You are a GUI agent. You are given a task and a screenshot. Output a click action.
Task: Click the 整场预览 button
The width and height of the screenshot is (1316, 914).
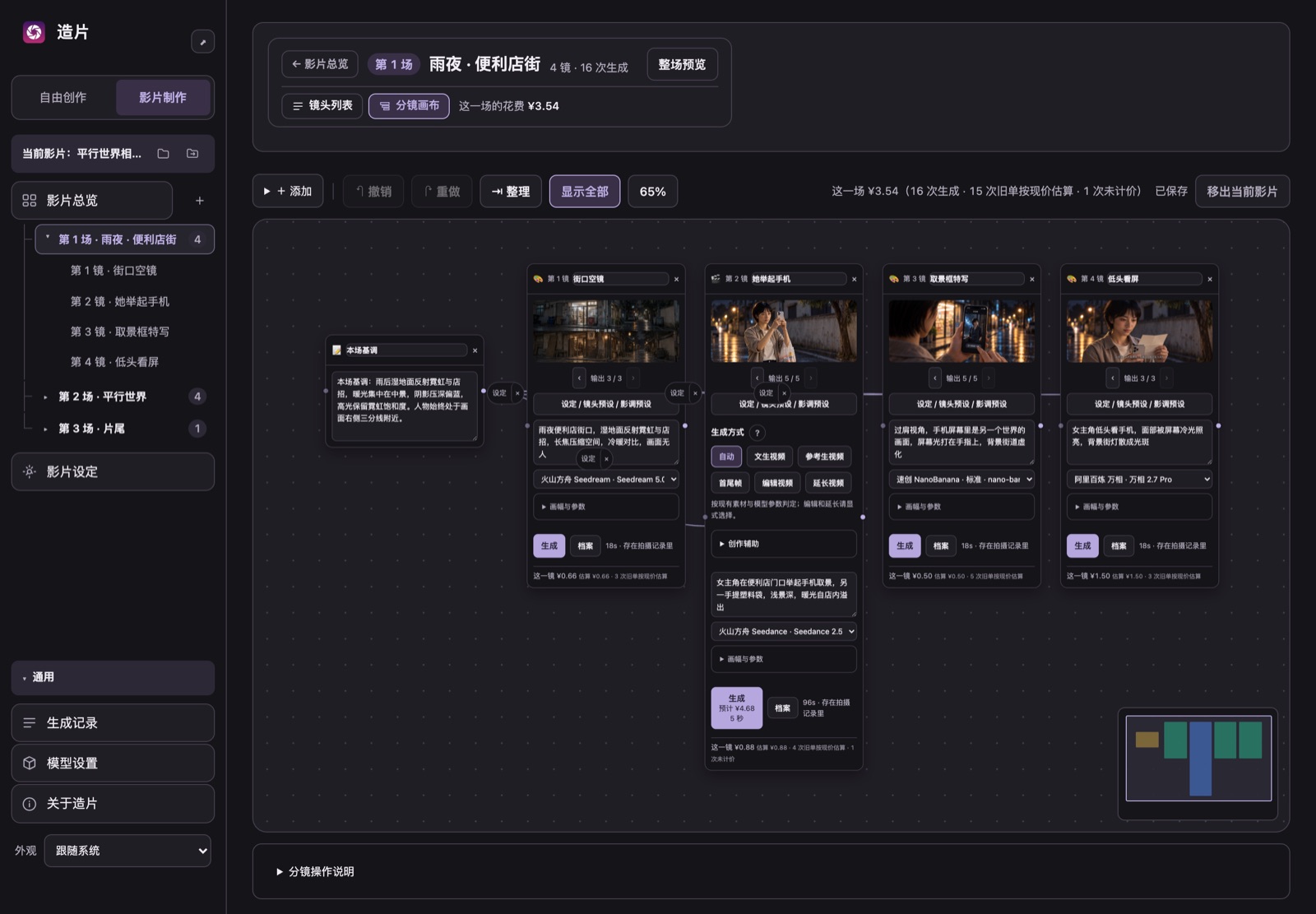[x=682, y=64]
